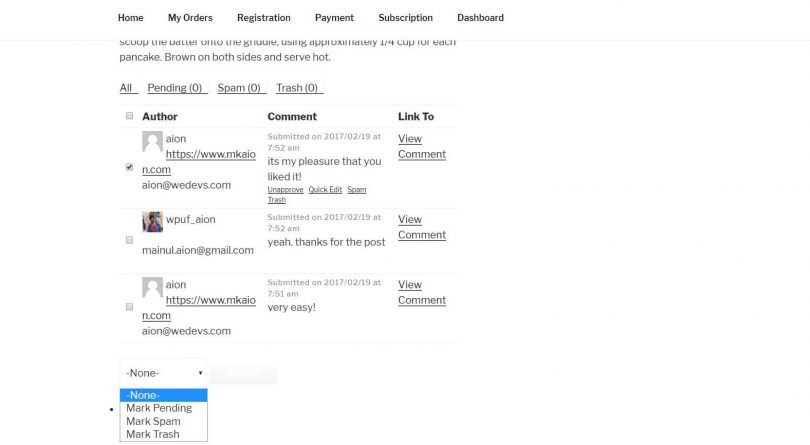Click wpuf_aion's avatar photo

coord(152,222)
